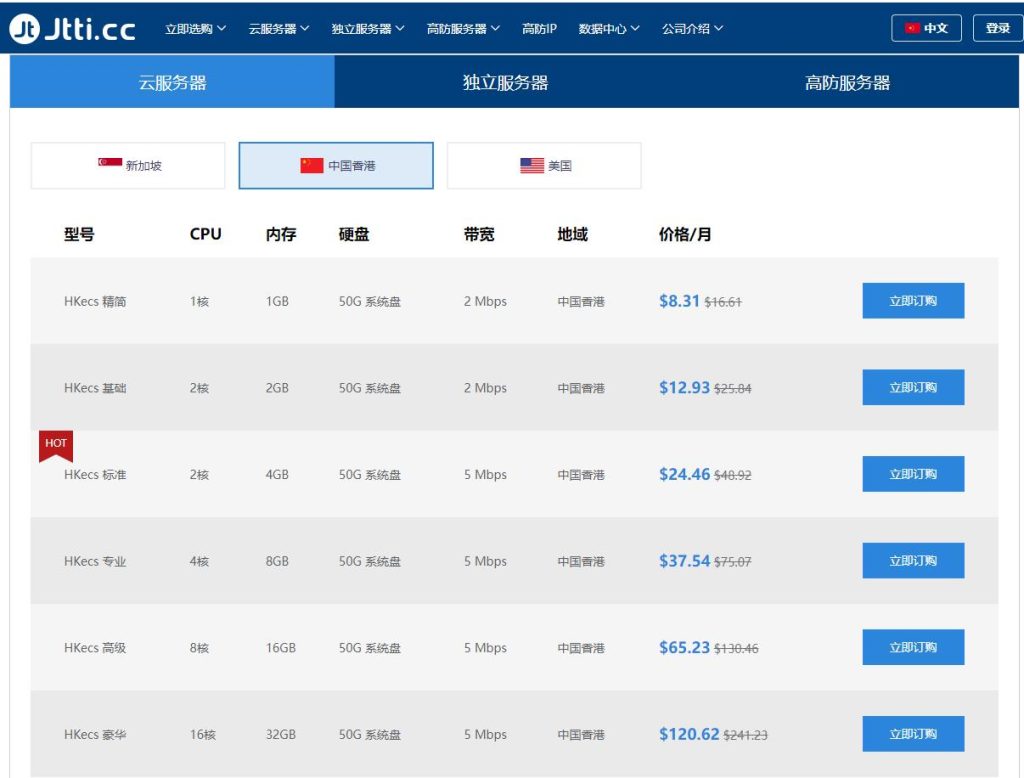Click the flag icon inside the 中文 button

[912, 28]
